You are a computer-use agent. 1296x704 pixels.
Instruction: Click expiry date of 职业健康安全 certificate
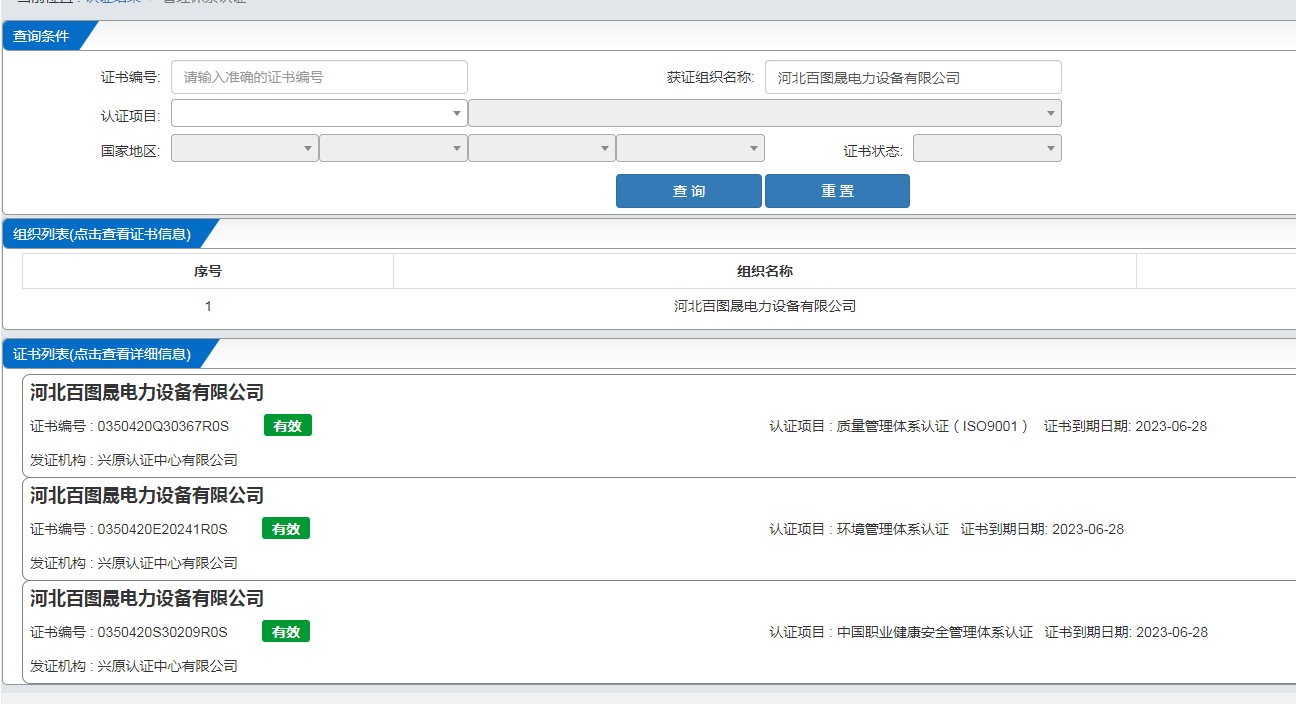[1172, 632]
